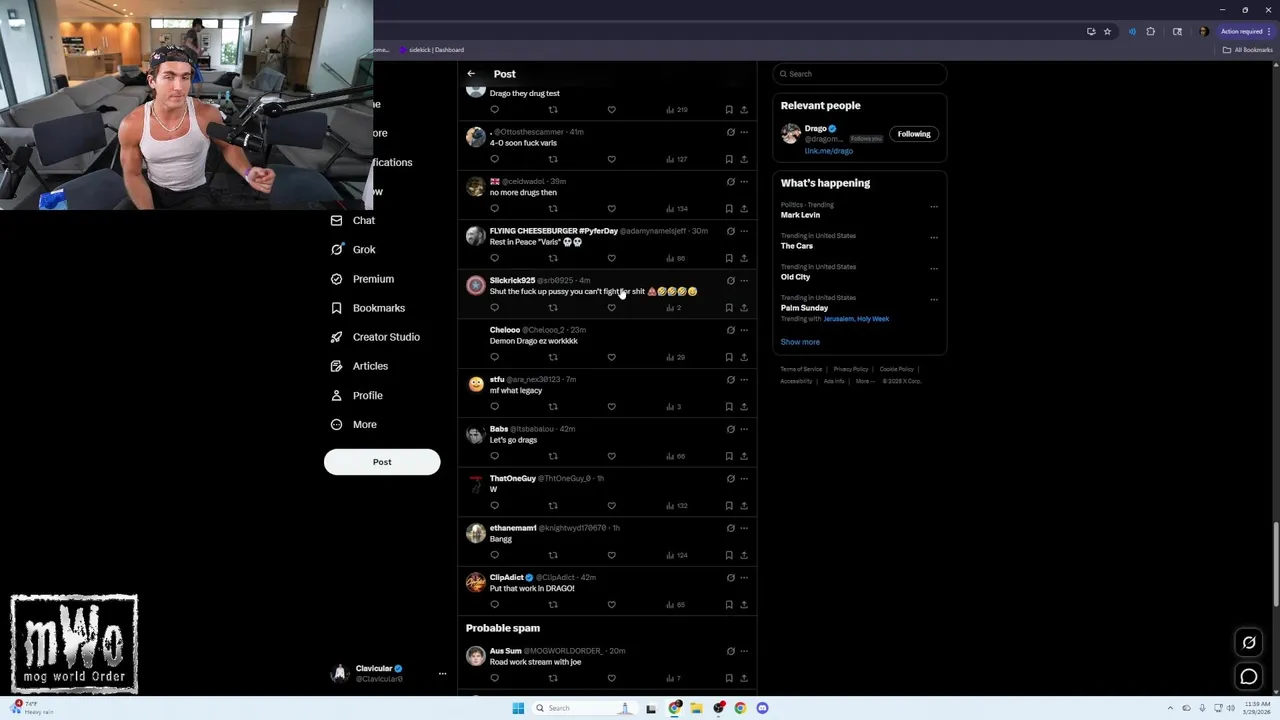
Task: Open Grok in the sidebar
Action: pyautogui.click(x=353, y=250)
